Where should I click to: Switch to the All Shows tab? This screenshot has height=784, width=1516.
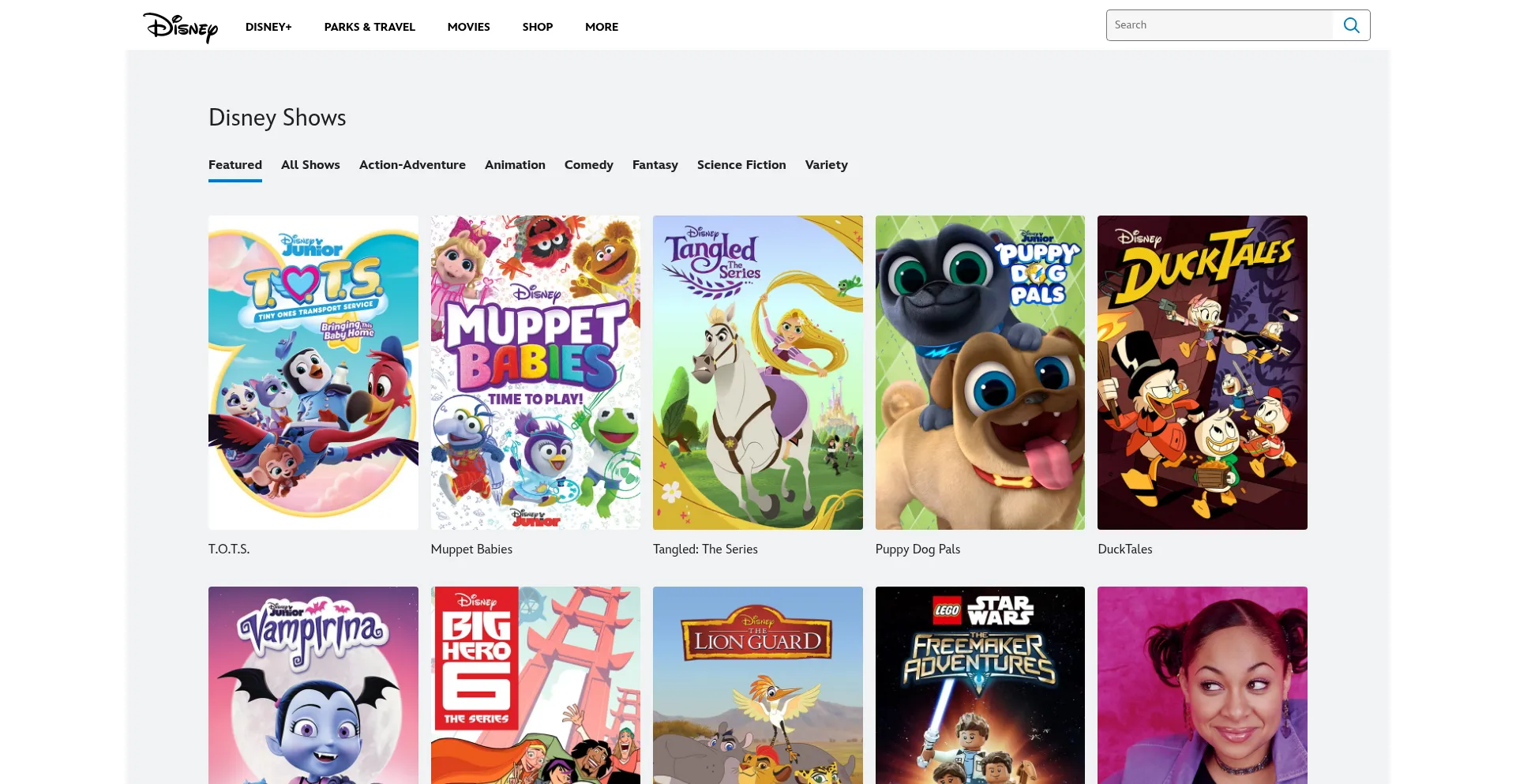[x=310, y=165]
